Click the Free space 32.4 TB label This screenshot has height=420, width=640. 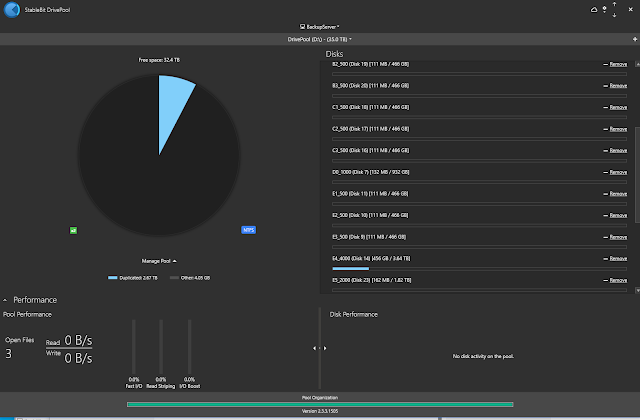pyautogui.click(x=159, y=60)
